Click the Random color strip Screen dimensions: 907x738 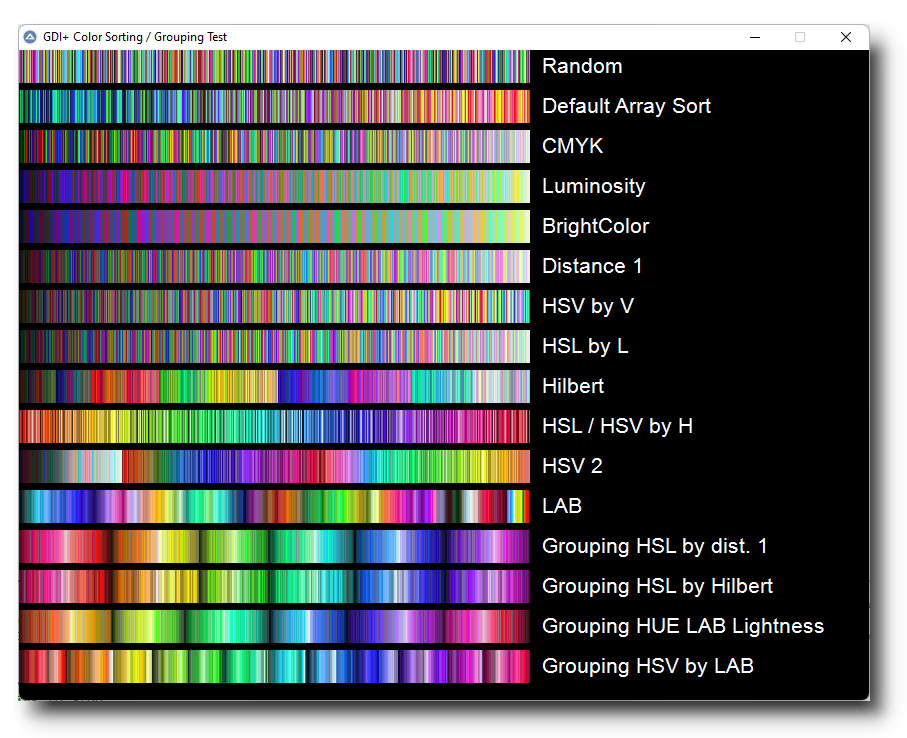click(x=274, y=67)
